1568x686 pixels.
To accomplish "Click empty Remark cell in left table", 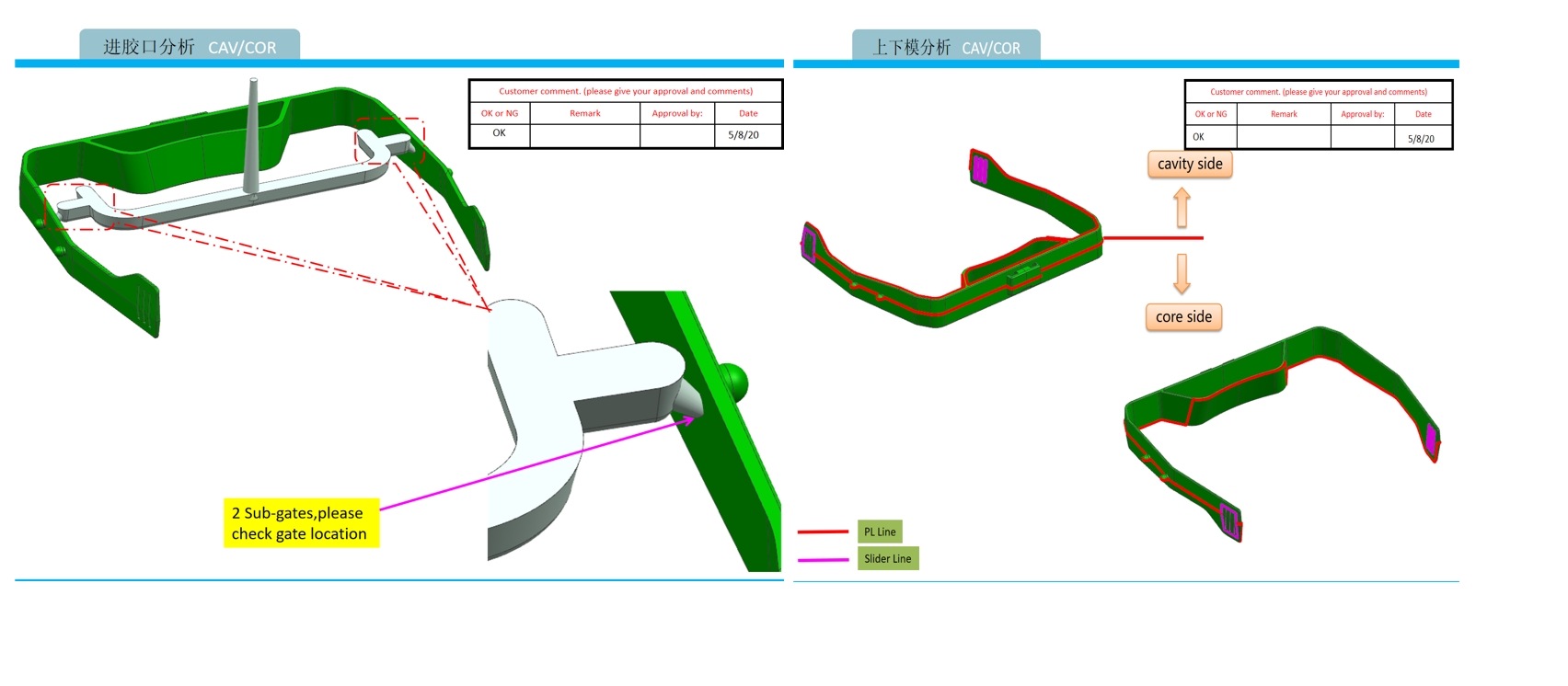I will [x=584, y=135].
